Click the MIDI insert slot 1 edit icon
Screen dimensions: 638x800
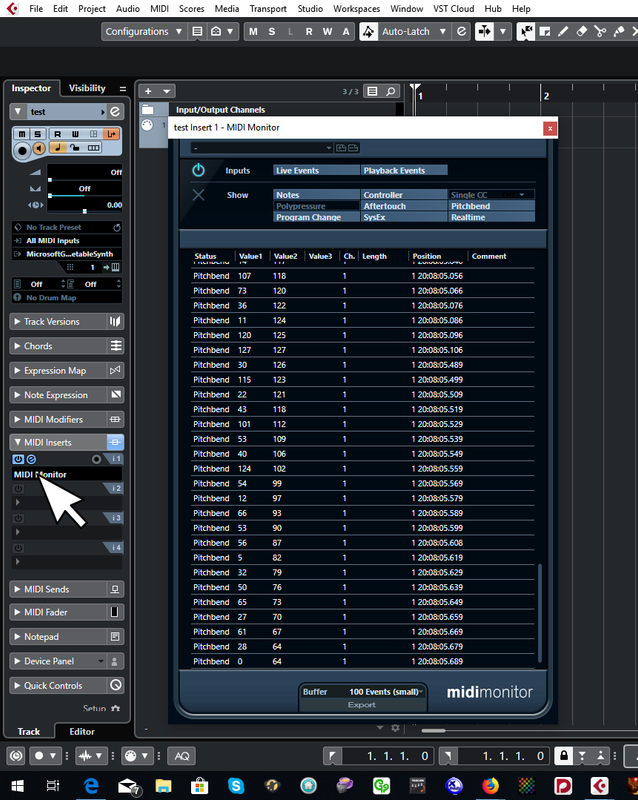31,459
